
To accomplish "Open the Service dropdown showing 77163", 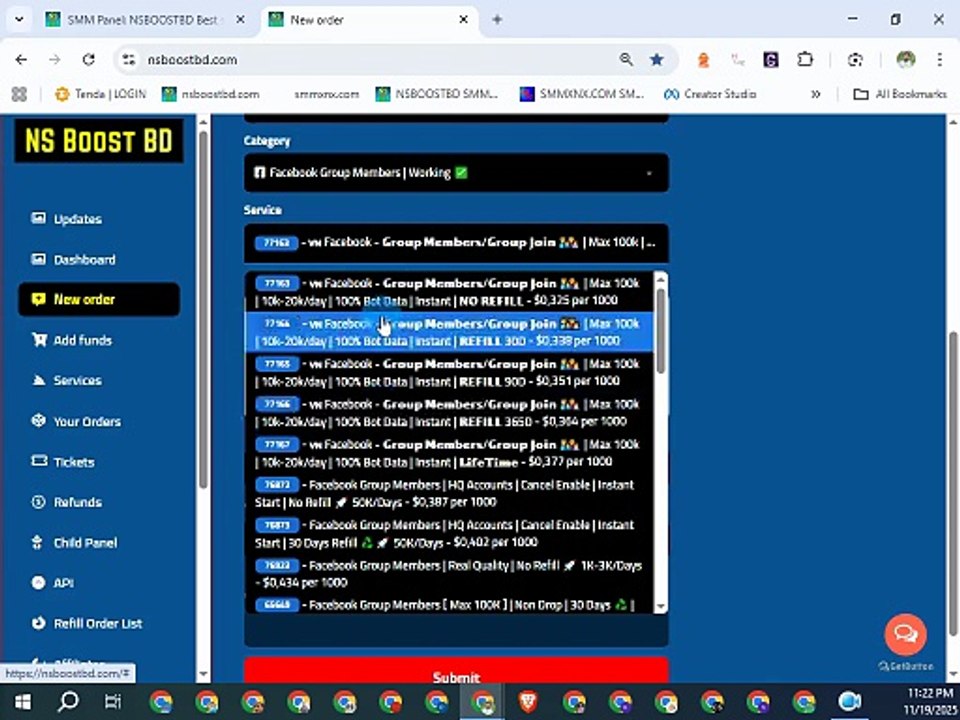I will click(456, 242).
